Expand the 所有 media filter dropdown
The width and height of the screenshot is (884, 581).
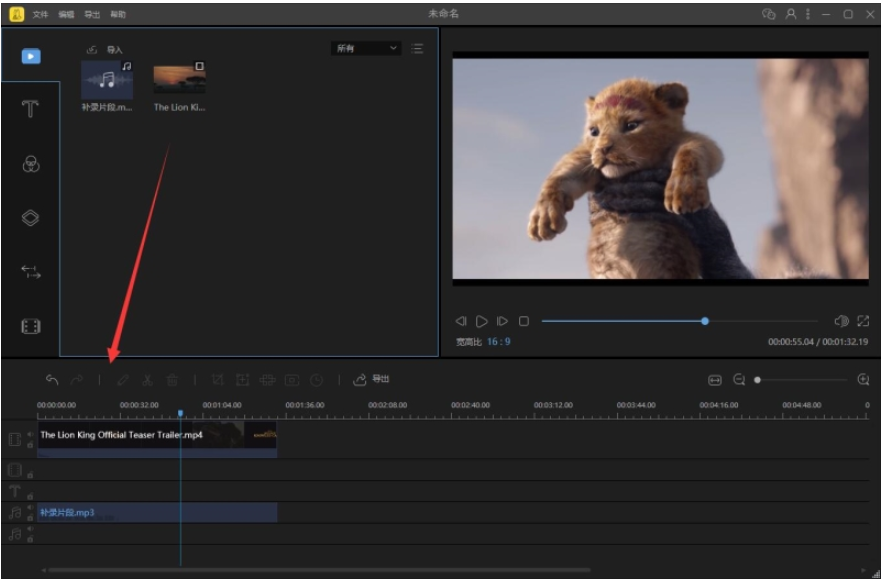click(x=366, y=48)
